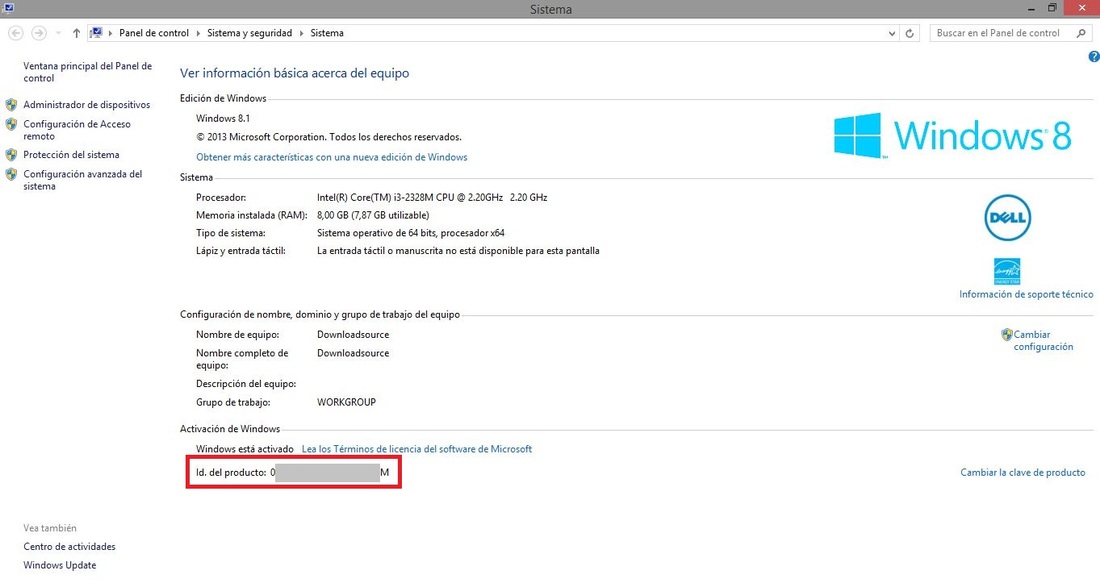Click Cambiar configuración link

click(x=1043, y=340)
